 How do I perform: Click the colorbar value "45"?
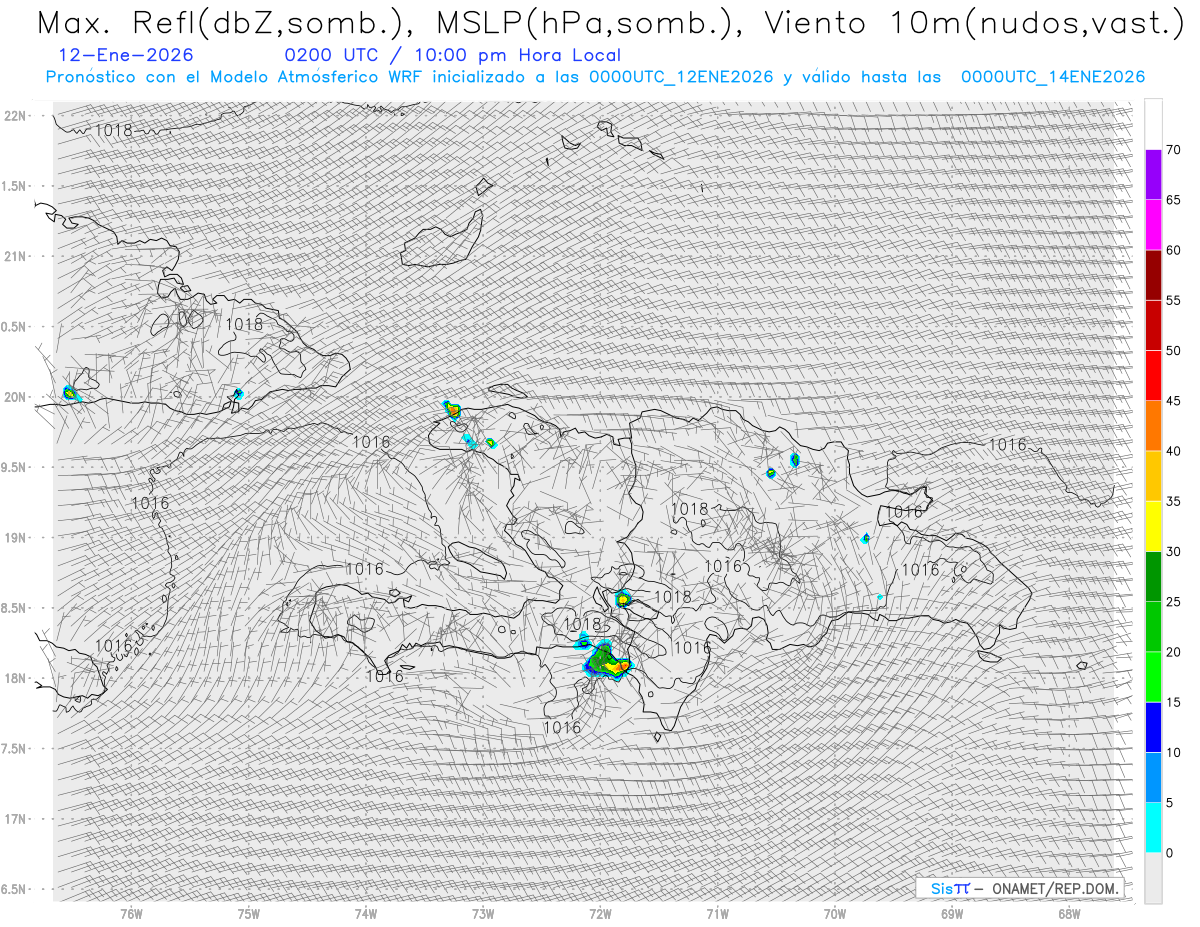point(1173,401)
